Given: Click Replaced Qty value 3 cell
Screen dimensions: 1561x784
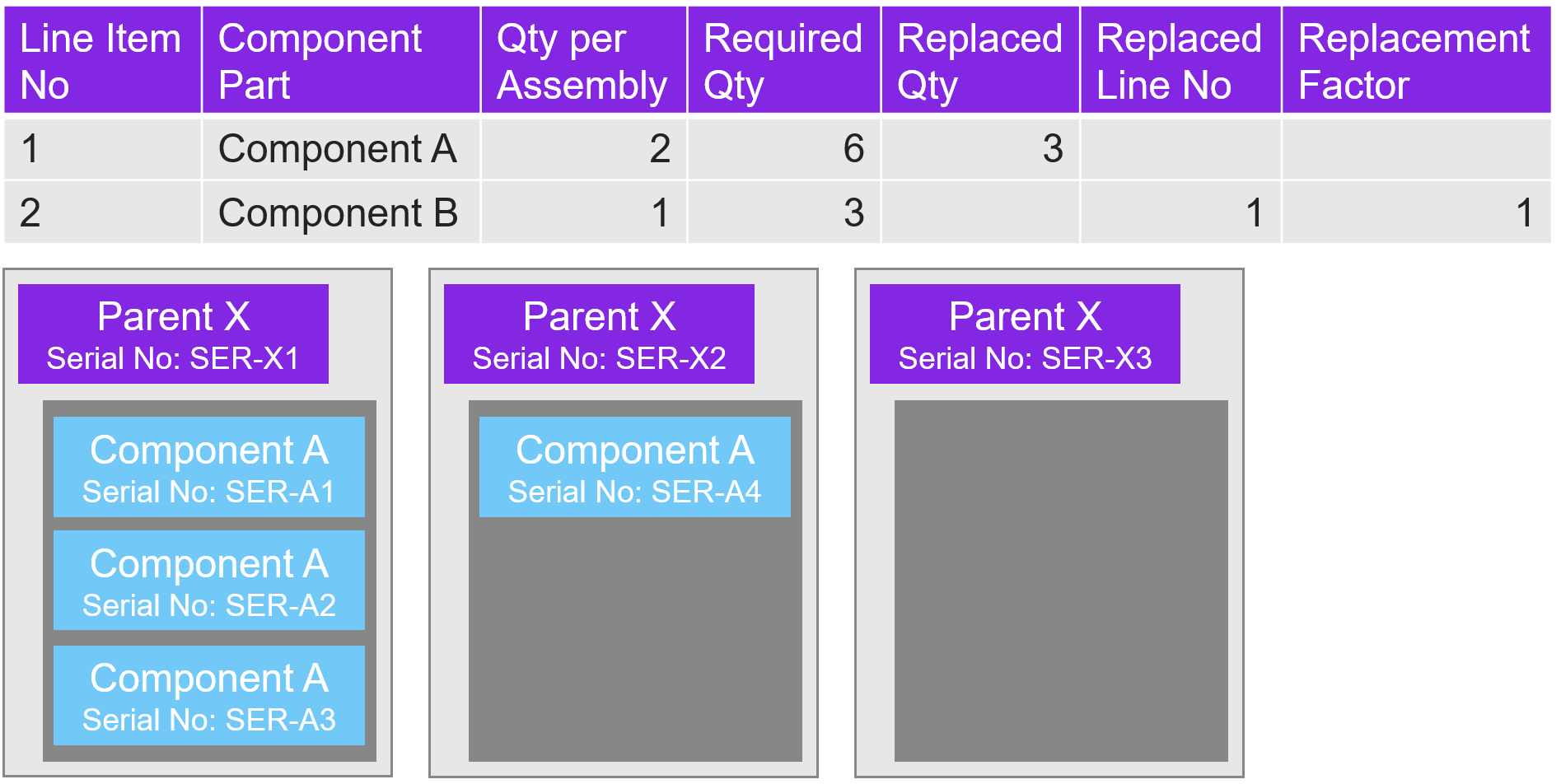Looking at the screenshot, I should 980,149.
